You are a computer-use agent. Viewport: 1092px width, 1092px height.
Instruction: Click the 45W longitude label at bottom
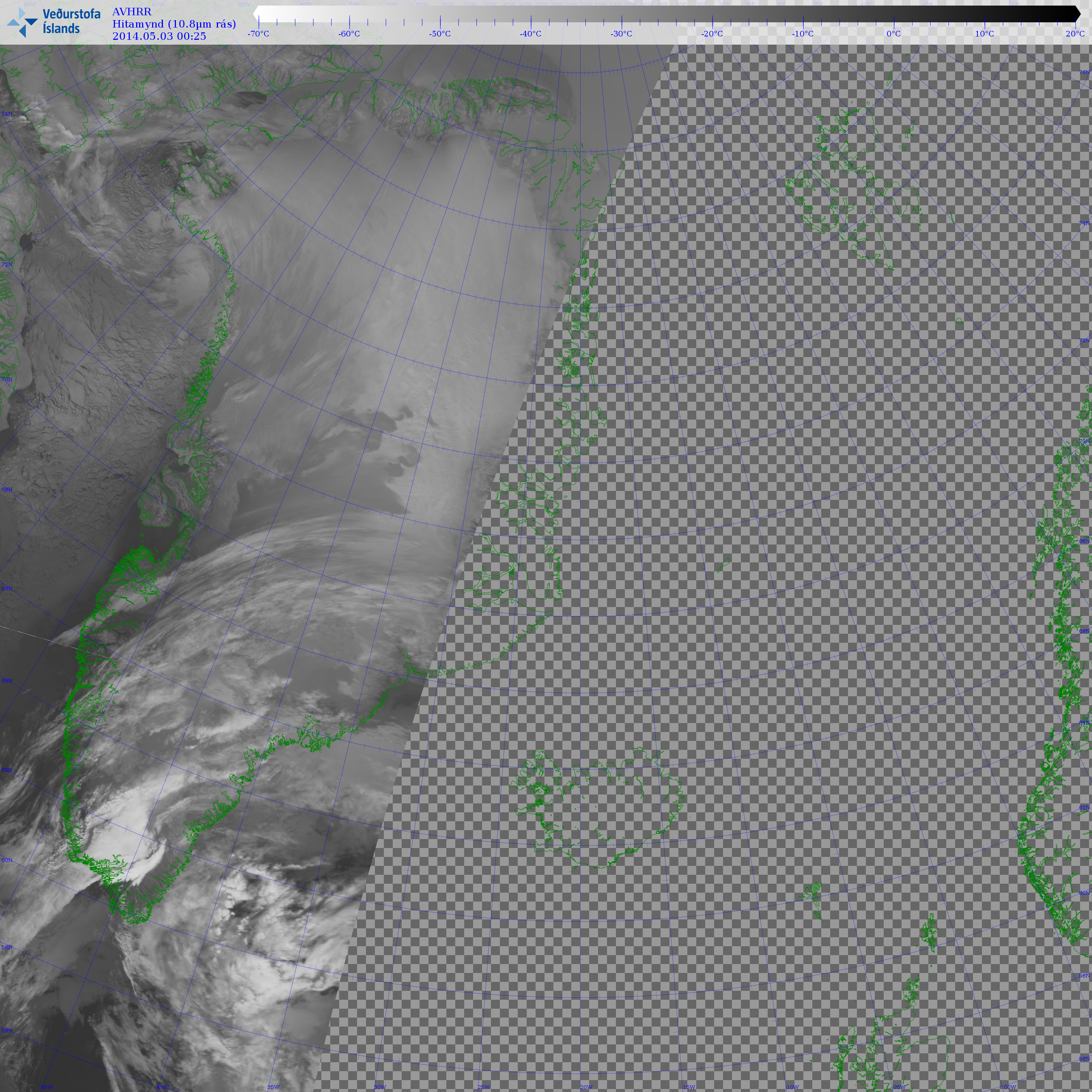click(47, 1087)
